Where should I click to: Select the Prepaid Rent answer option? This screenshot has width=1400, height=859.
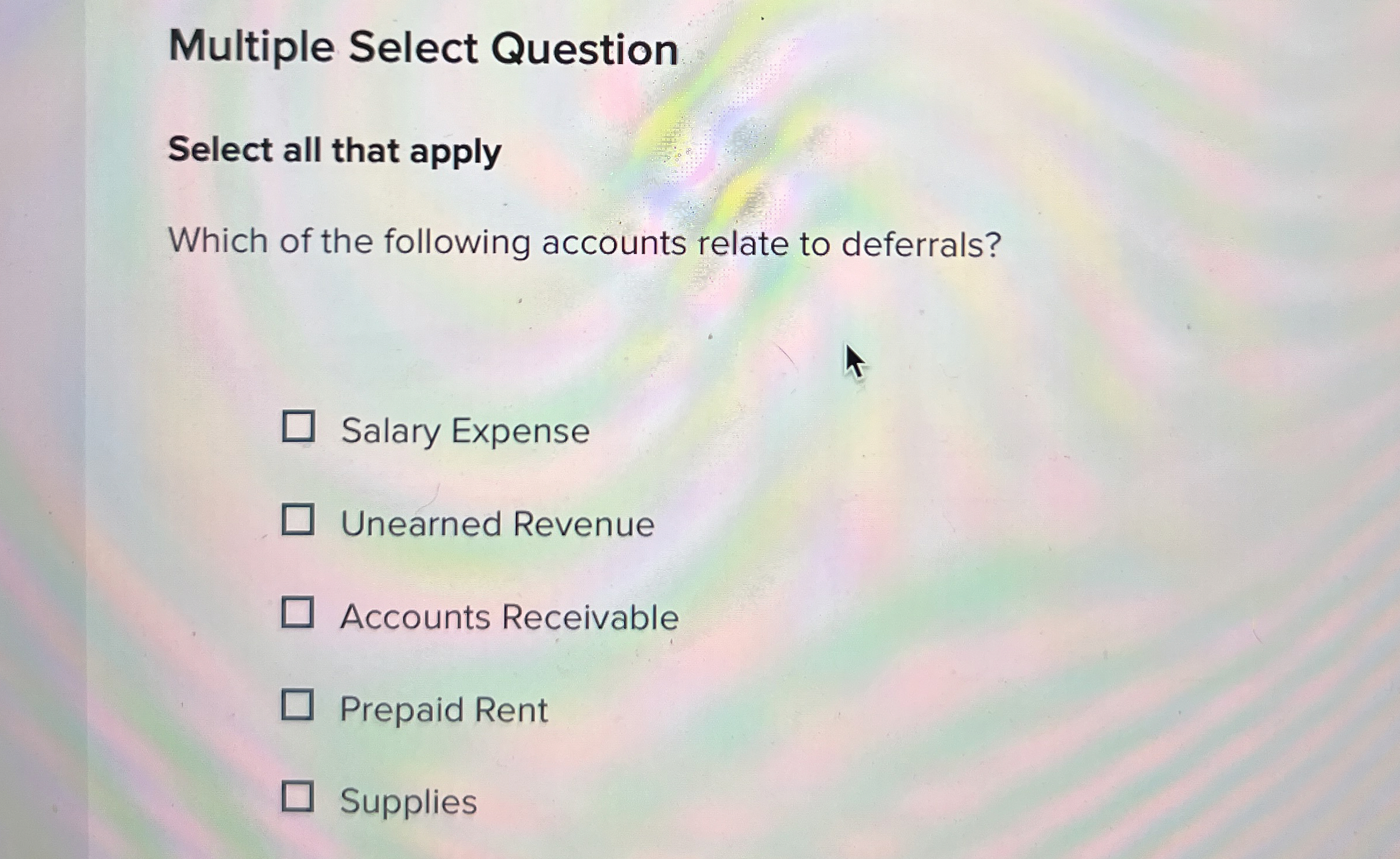[x=299, y=706]
